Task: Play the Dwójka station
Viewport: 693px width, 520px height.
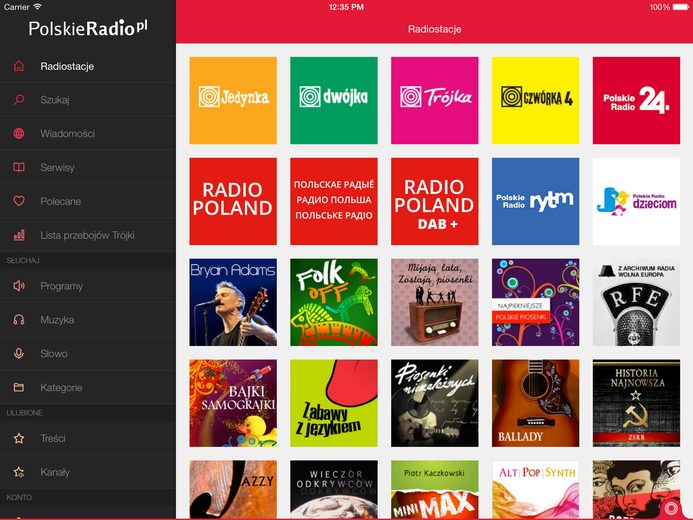Action: 334,100
